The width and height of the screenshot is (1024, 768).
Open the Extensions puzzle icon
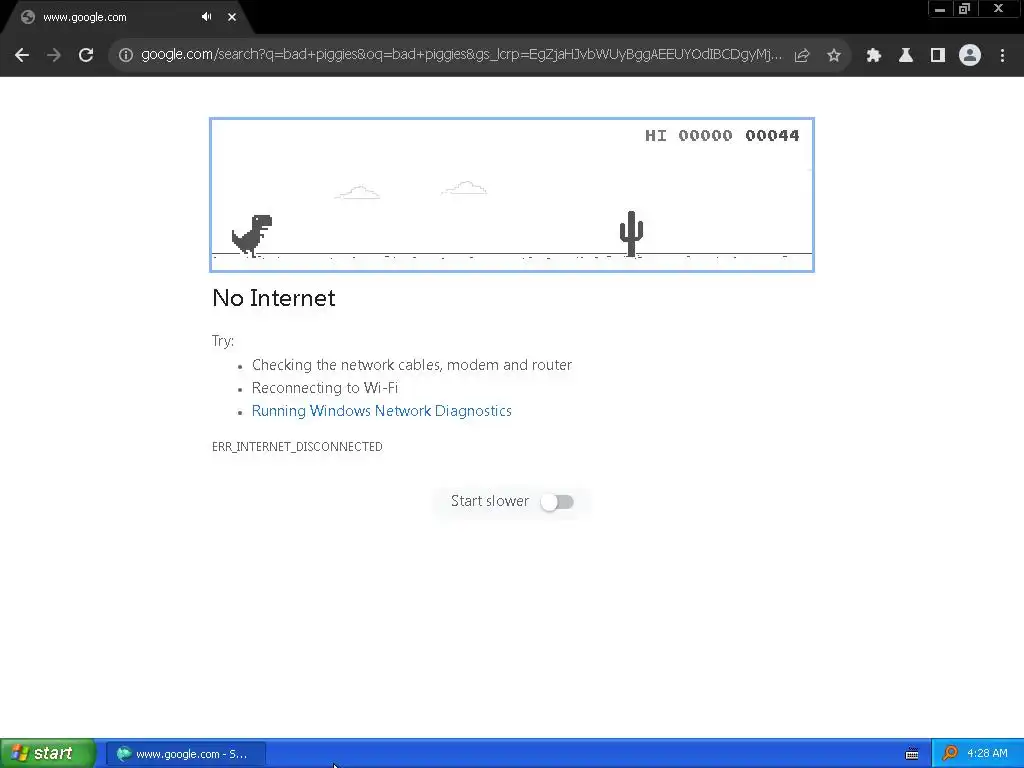(873, 55)
